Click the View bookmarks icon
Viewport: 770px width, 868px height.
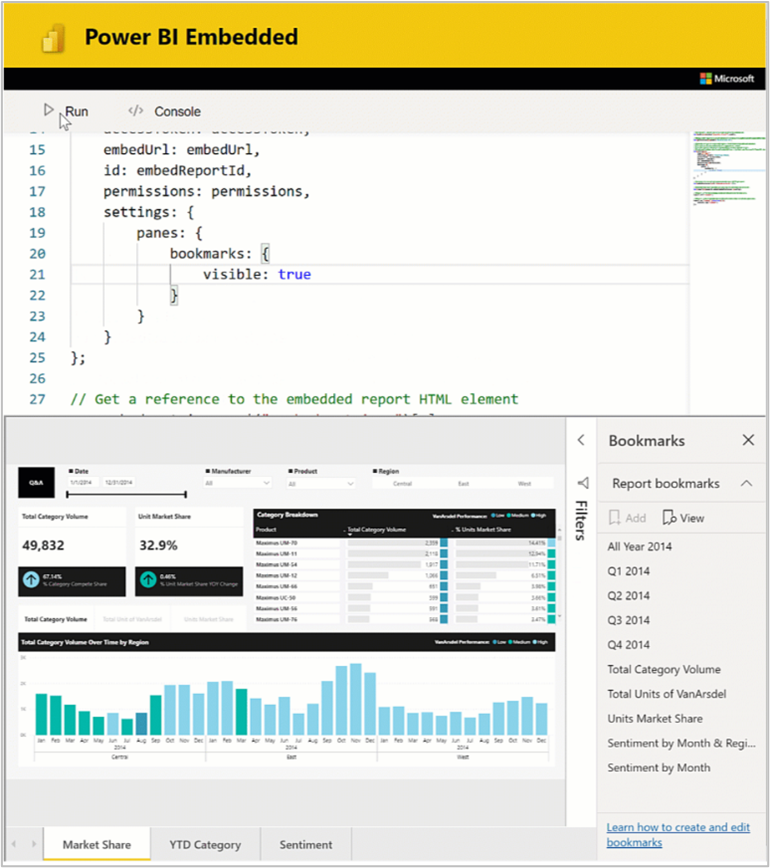tap(669, 518)
